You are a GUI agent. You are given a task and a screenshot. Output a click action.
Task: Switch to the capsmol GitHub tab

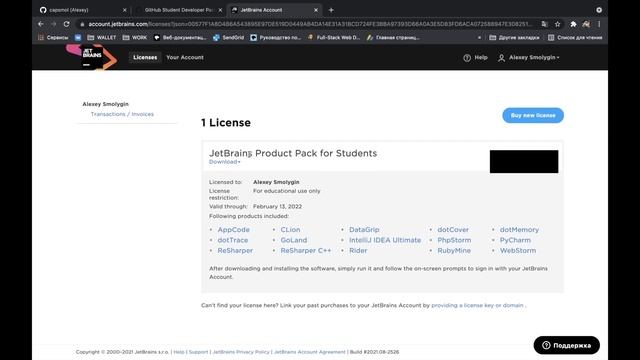pos(81,10)
